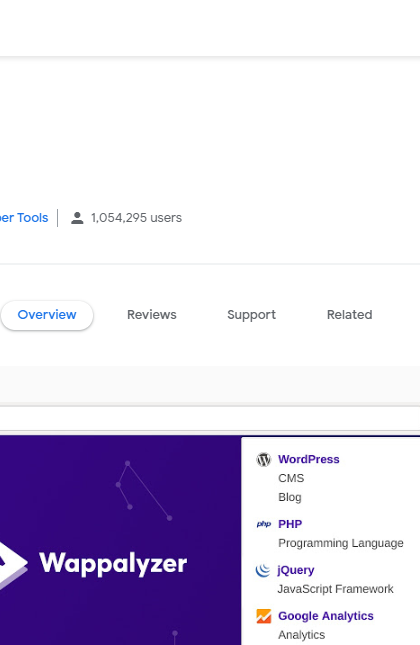Viewport: 420px width, 645px height.
Task: Click the Programming Language label
Action: coord(341,543)
